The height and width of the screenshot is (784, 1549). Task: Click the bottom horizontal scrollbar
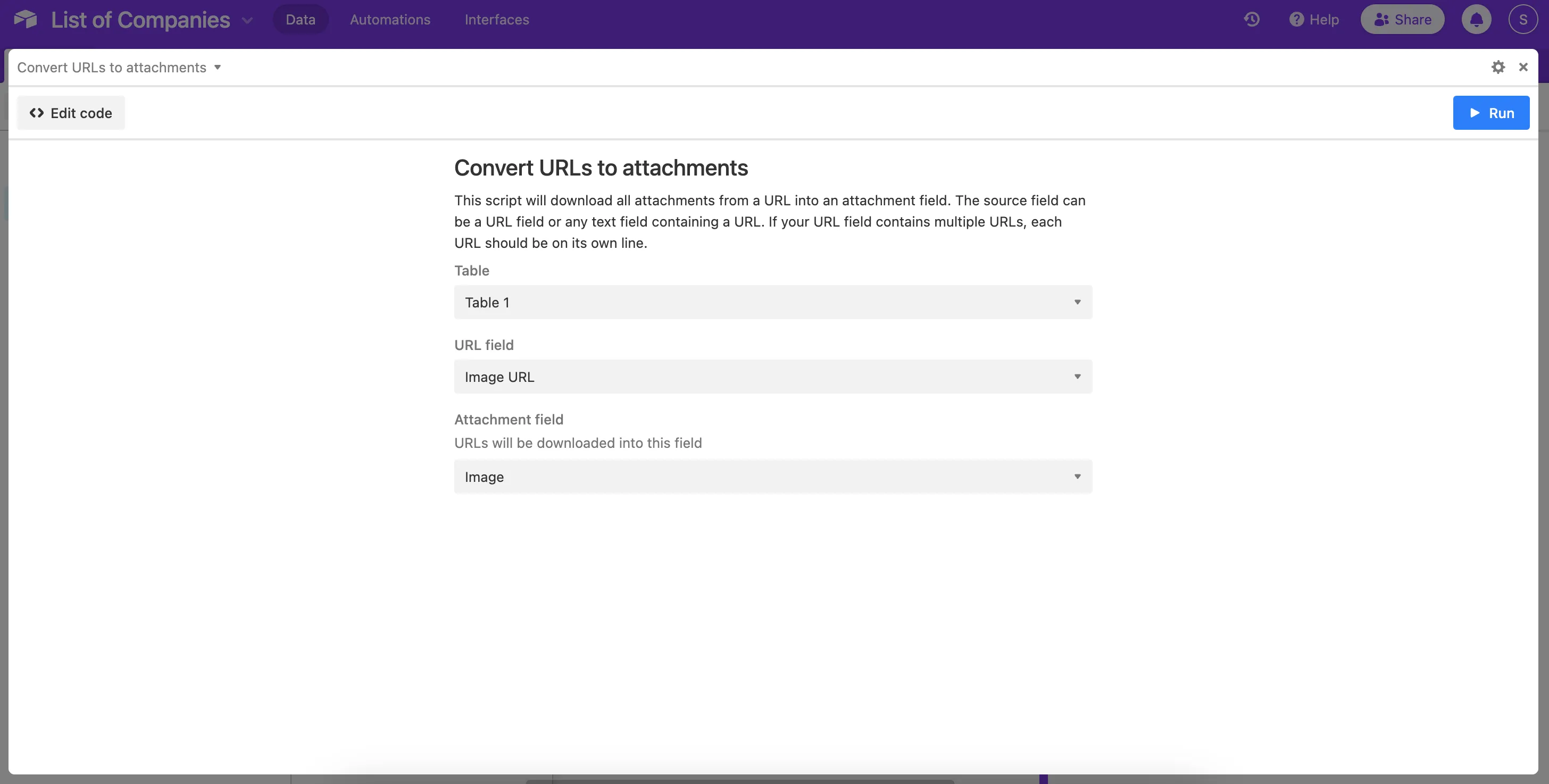coord(739,781)
